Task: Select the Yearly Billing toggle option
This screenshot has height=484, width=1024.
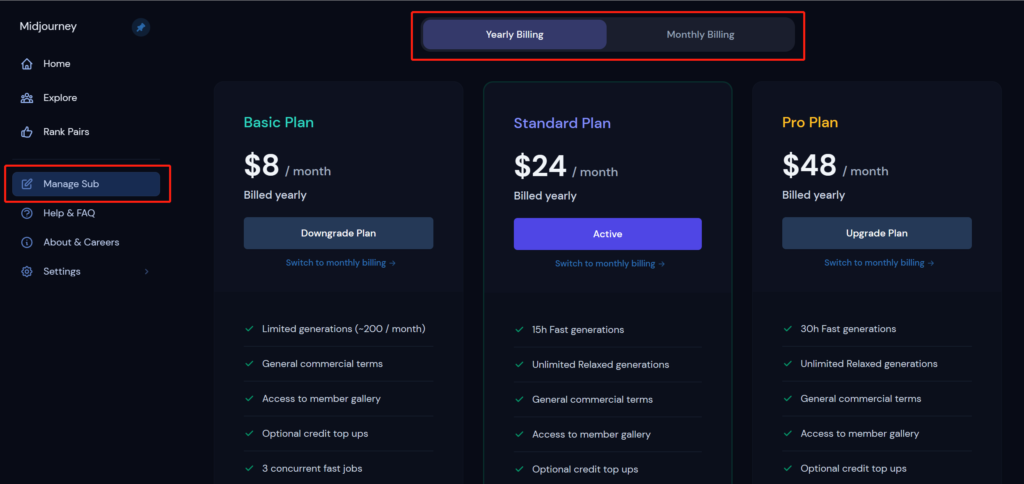Action: (515, 35)
